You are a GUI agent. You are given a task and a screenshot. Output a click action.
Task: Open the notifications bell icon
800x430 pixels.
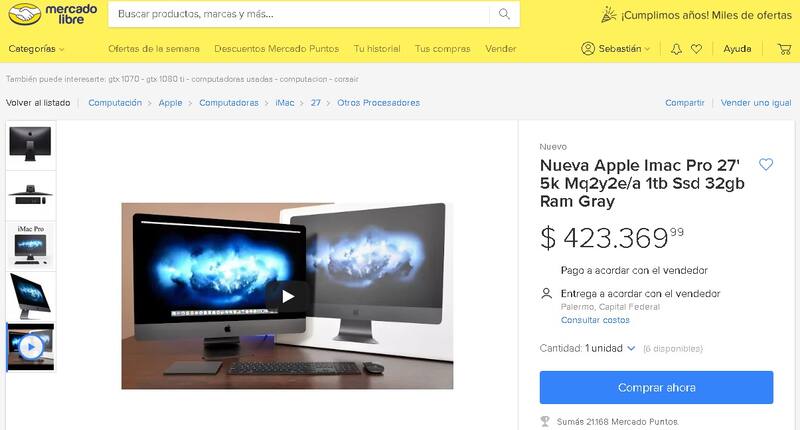pyautogui.click(x=677, y=49)
